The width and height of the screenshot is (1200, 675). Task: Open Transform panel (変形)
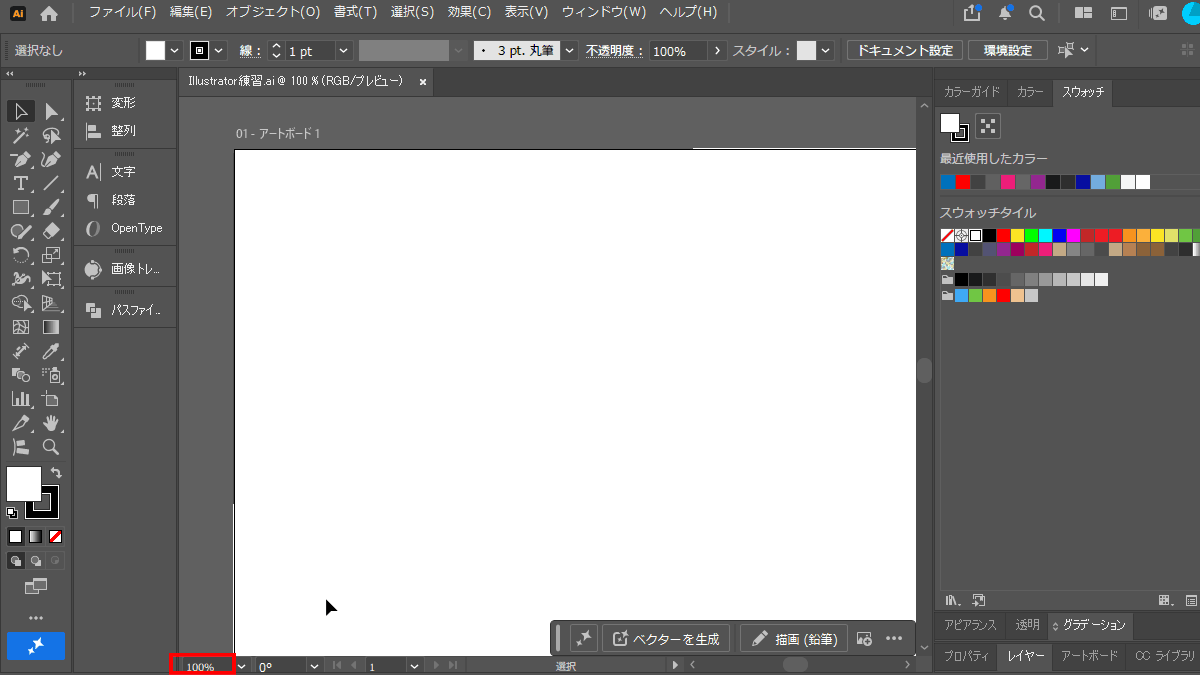tap(124, 103)
